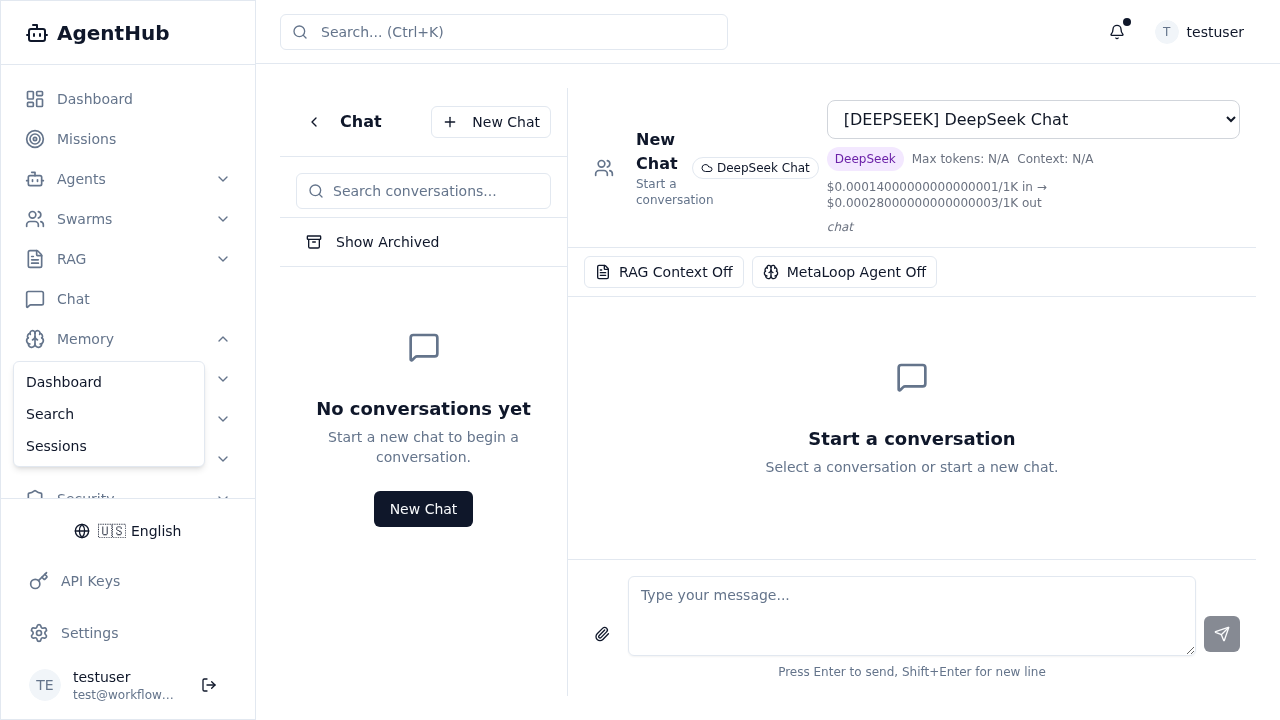The height and width of the screenshot is (720, 1280).
Task: Click the paperclip attachment icon
Action: pos(602,634)
